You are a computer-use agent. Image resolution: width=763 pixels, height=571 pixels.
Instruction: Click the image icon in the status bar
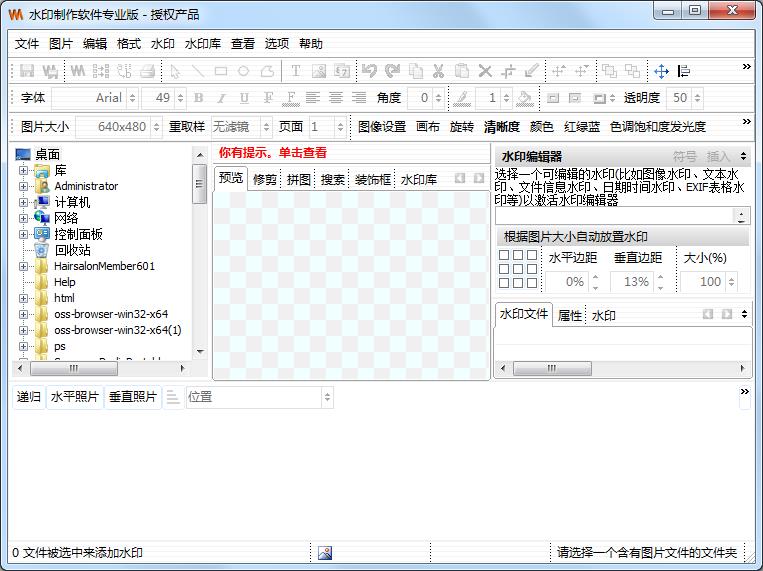click(325, 552)
